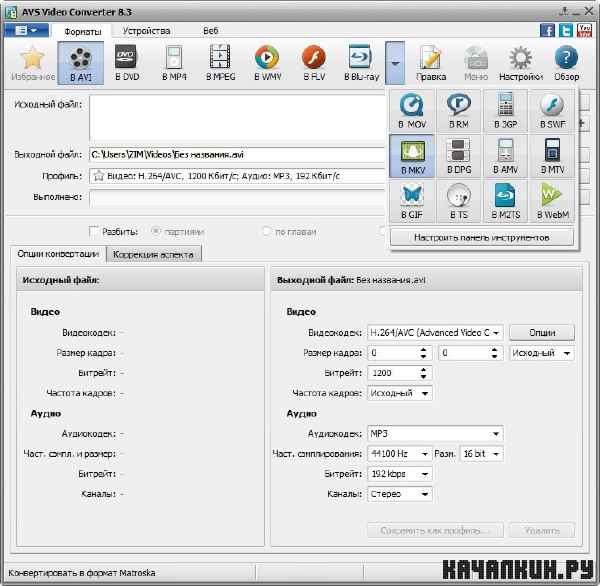Choose 'В GIF' butterfly format icon

(x=412, y=201)
